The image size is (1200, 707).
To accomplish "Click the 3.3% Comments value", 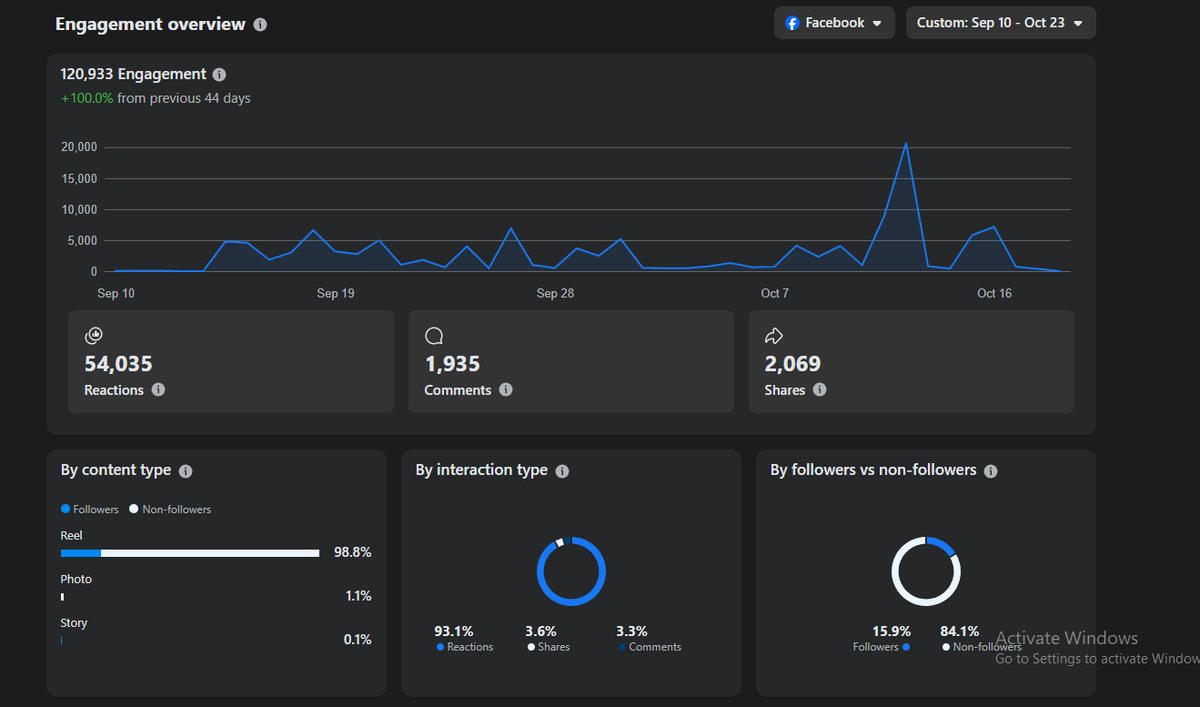I will pyautogui.click(x=632, y=631).
